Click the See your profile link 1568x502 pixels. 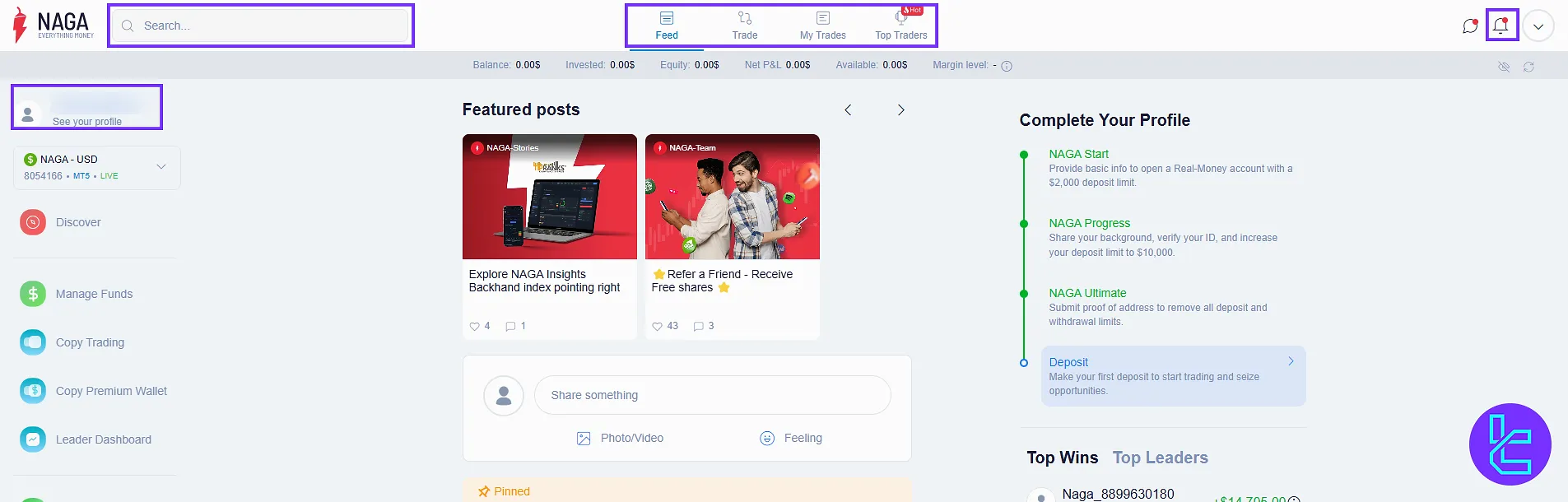(x=87, y=121)
